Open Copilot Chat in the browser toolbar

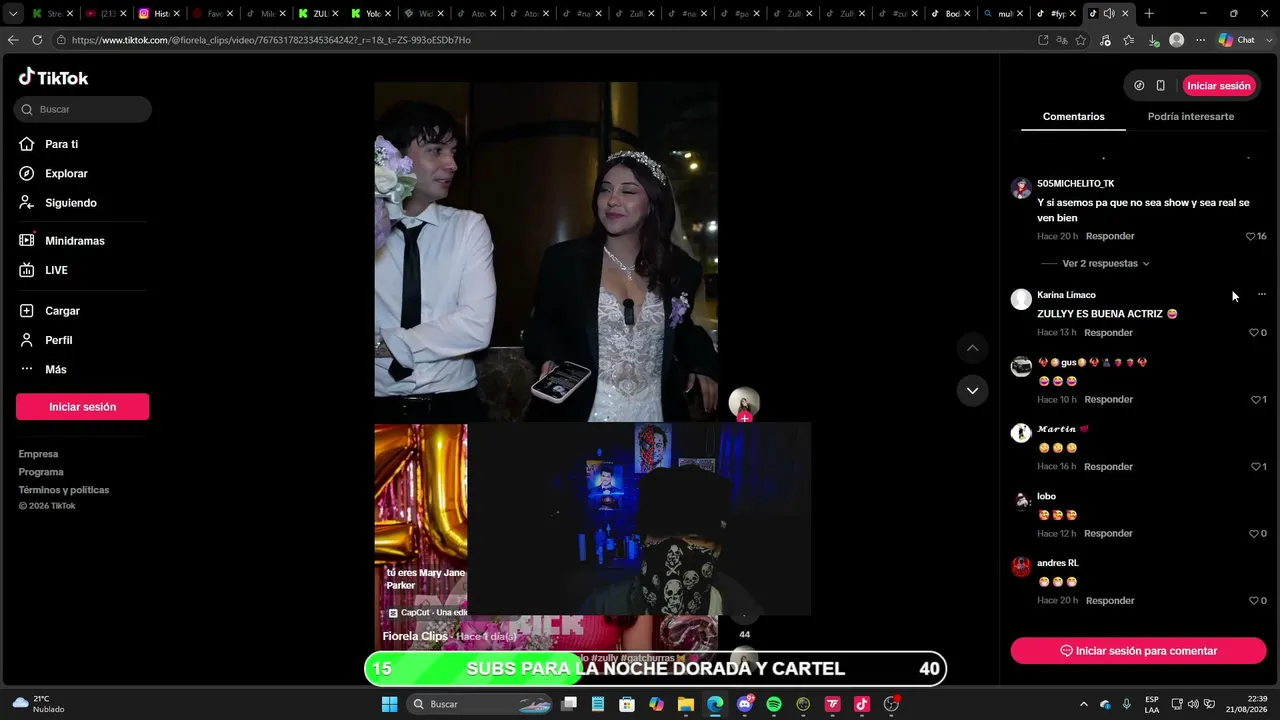[1237, 40]
